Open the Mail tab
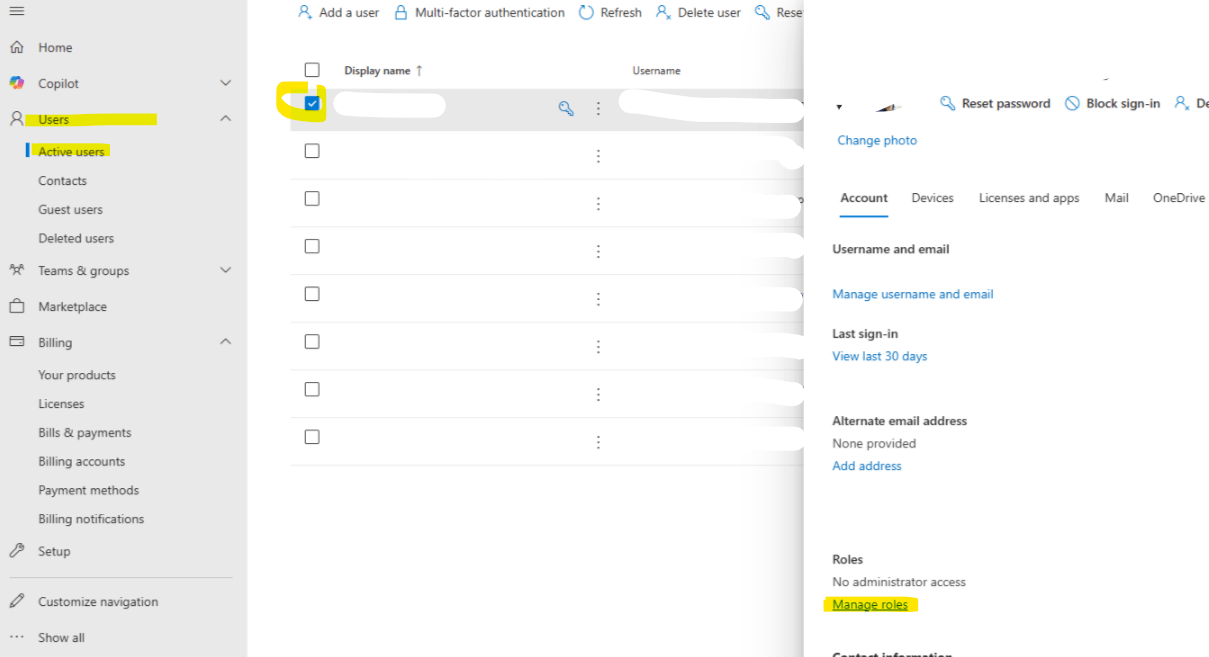This screenshot has width=1209, height=657. [1116, 198]
